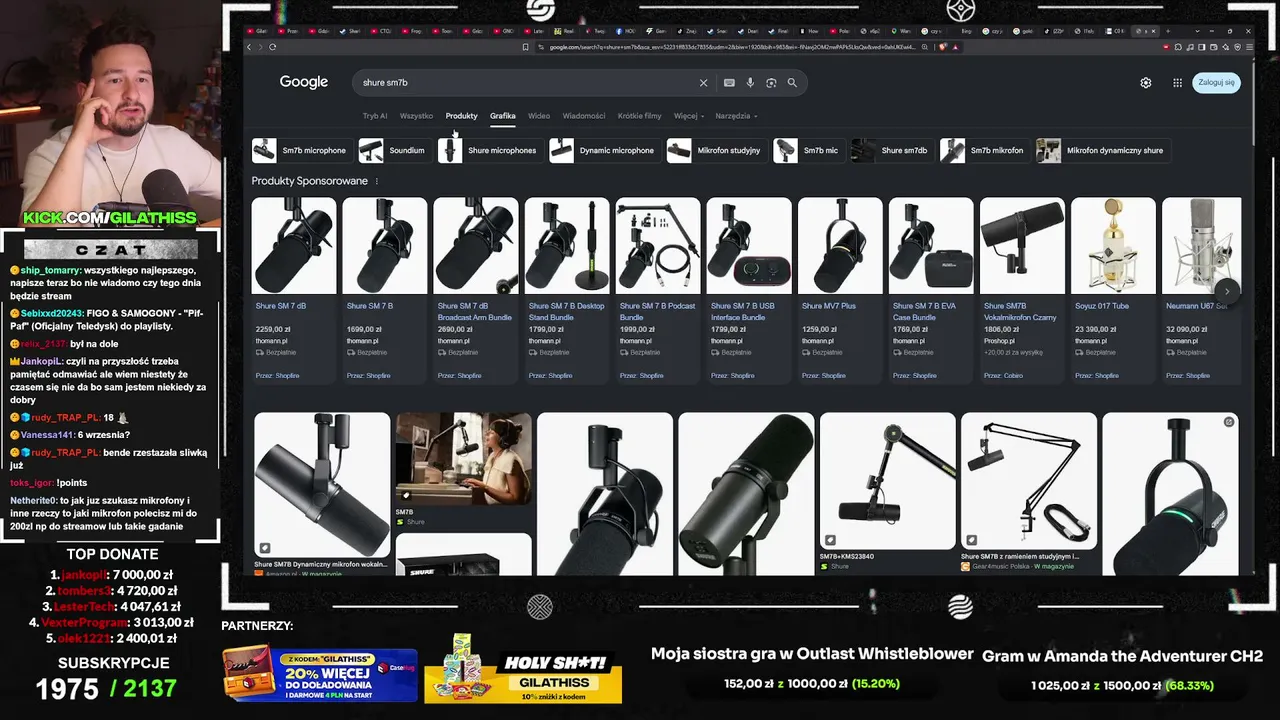
Task: Open the 'SM7B+KMS23840' image result
Action: click(888, 481)
